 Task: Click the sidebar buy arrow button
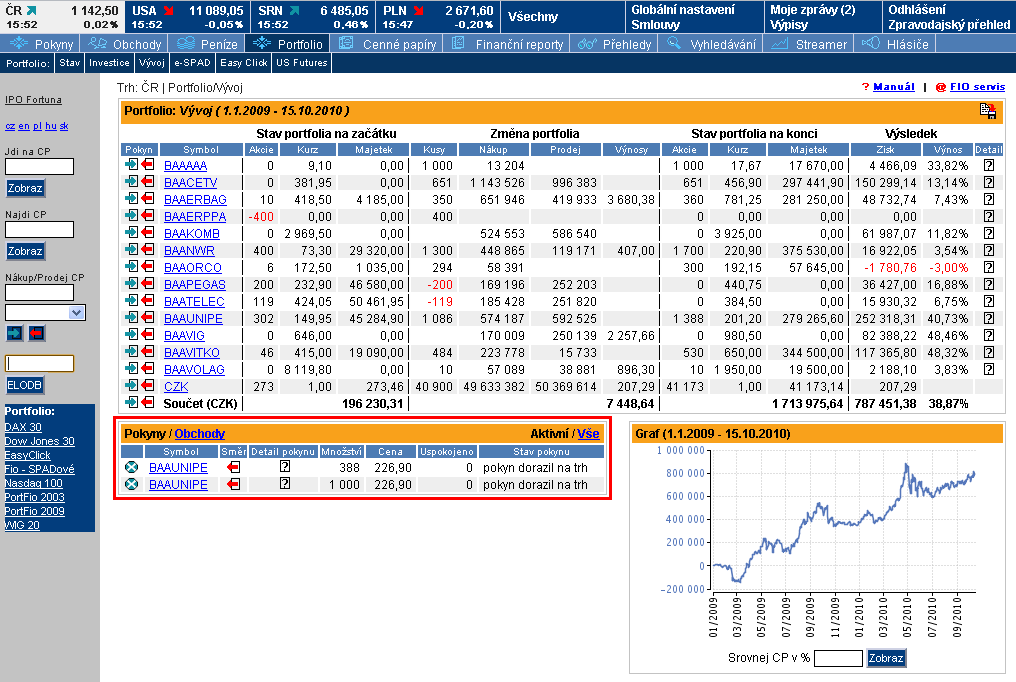click(14, 333)
